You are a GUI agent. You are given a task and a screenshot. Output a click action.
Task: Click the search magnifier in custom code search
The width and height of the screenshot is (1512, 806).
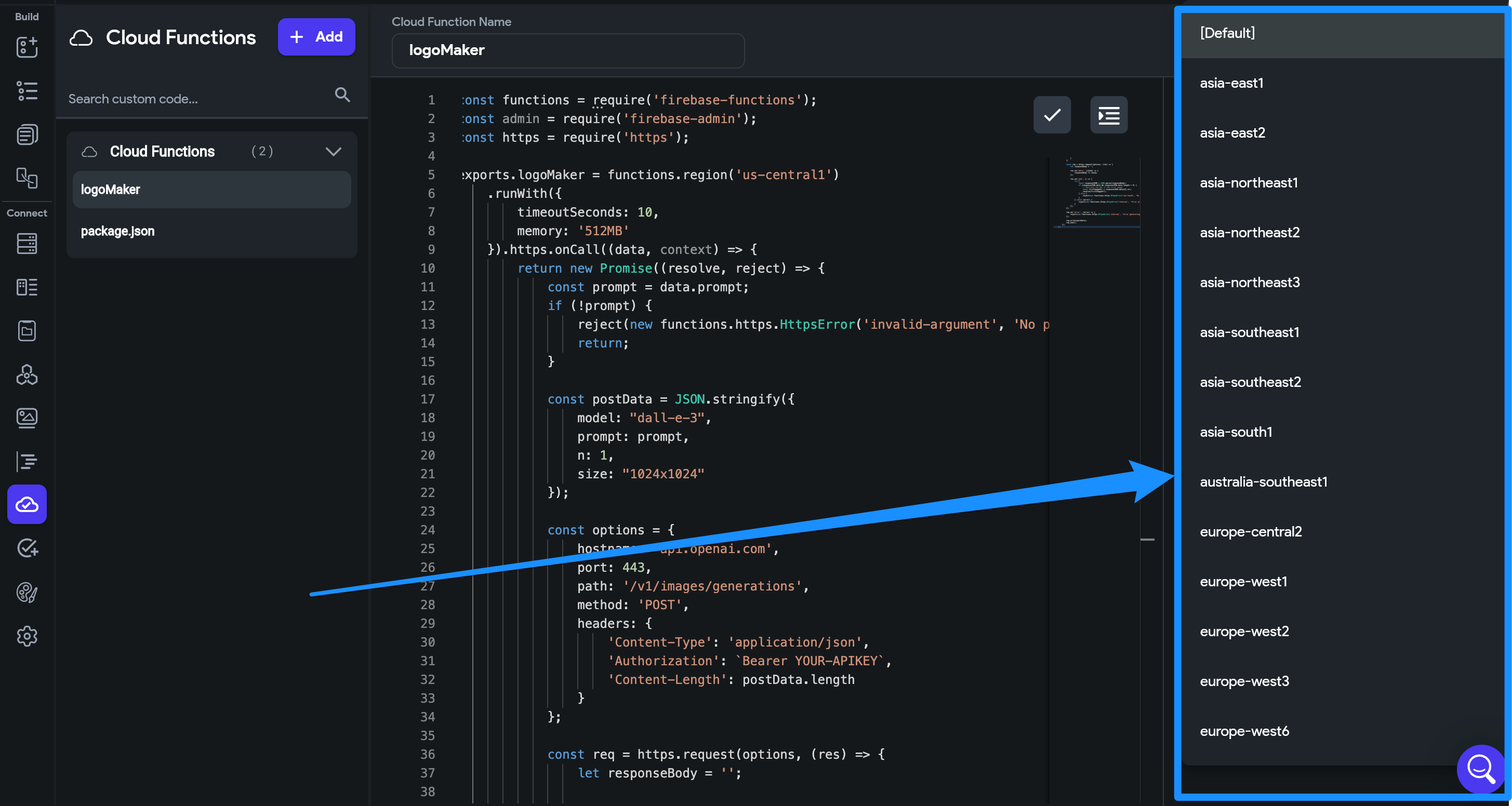[x=342, y=95]
